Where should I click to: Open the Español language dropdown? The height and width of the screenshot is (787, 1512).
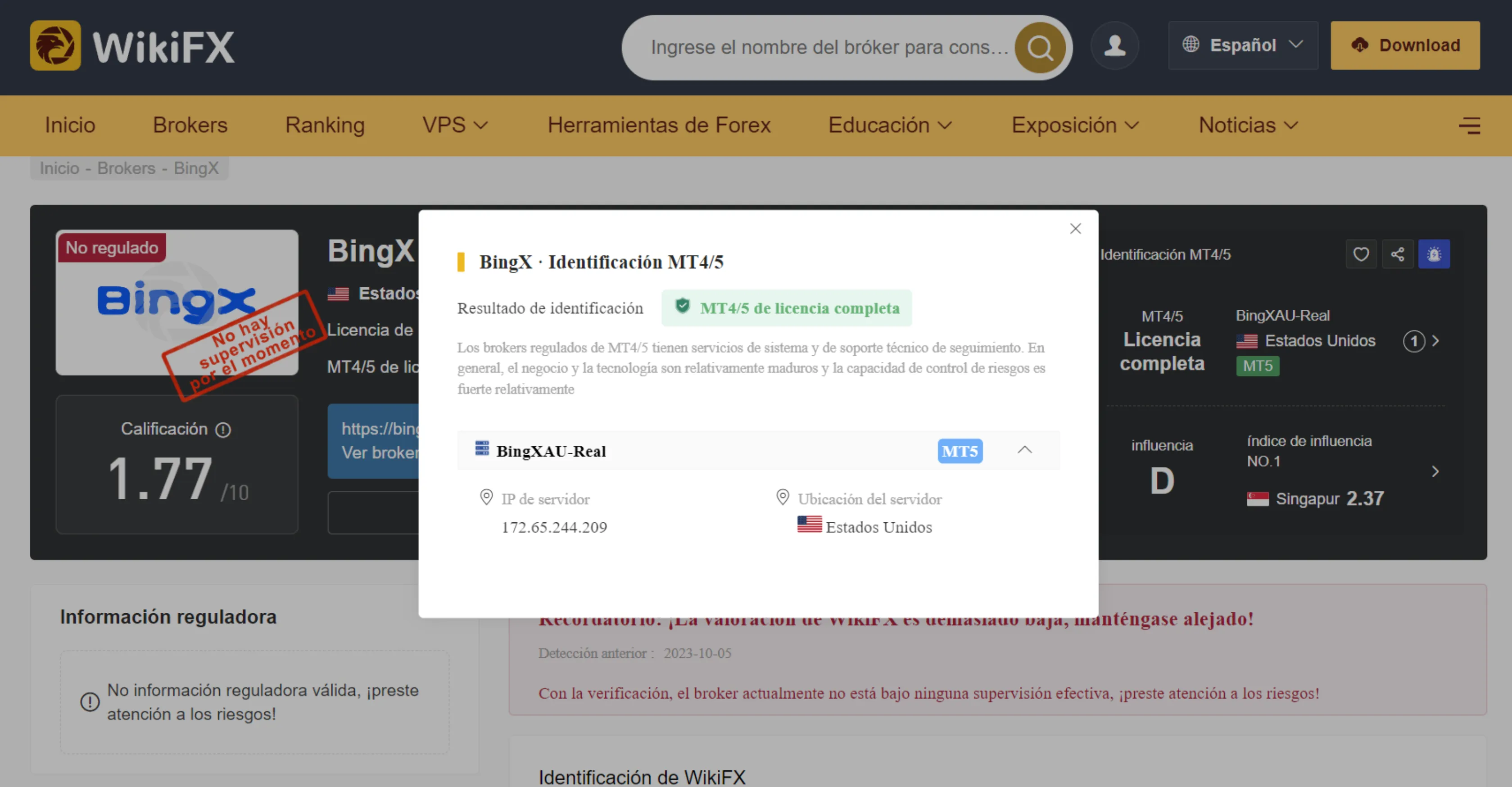[x=1243, y=46]
